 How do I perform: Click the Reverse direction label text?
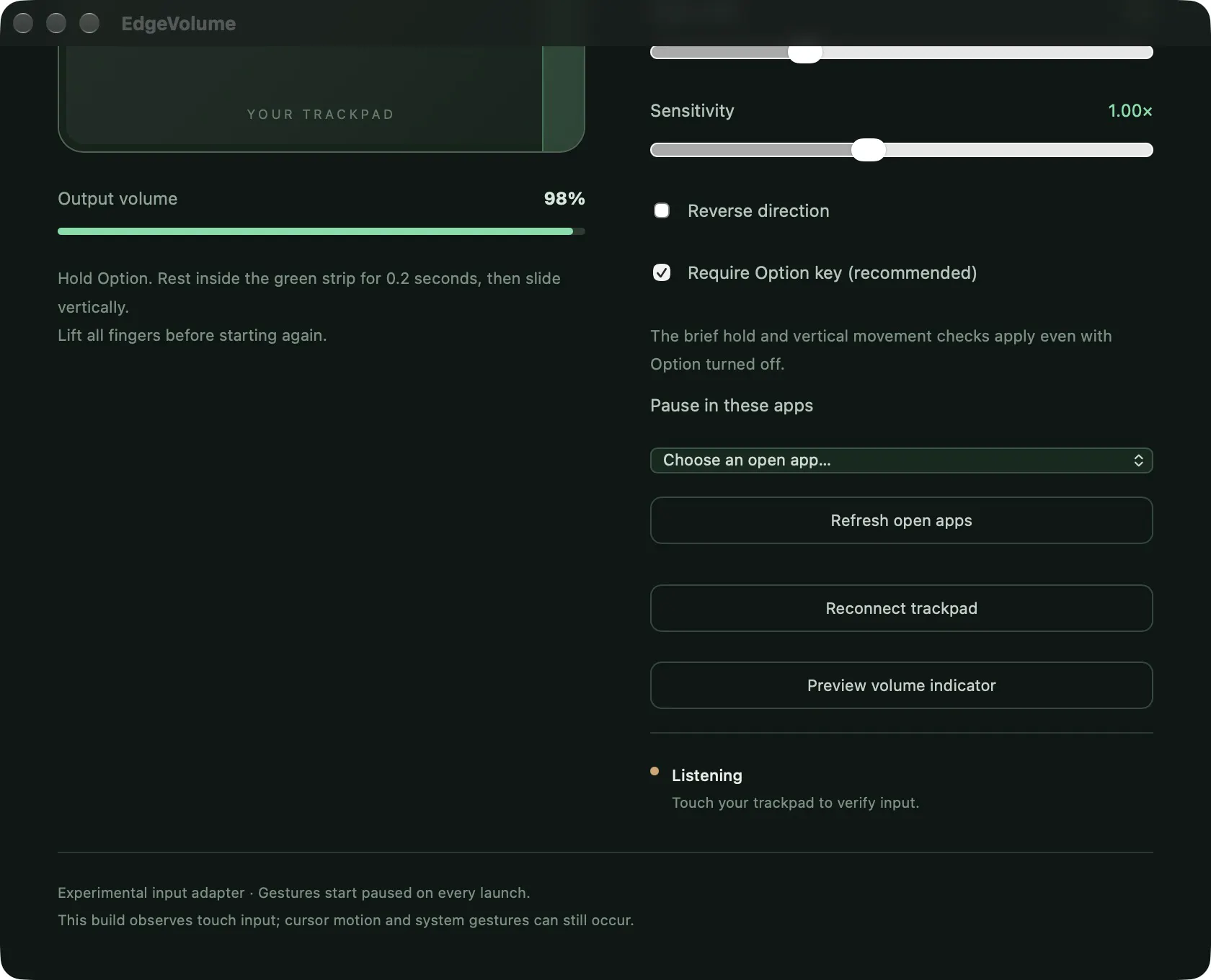pos(758,211)
